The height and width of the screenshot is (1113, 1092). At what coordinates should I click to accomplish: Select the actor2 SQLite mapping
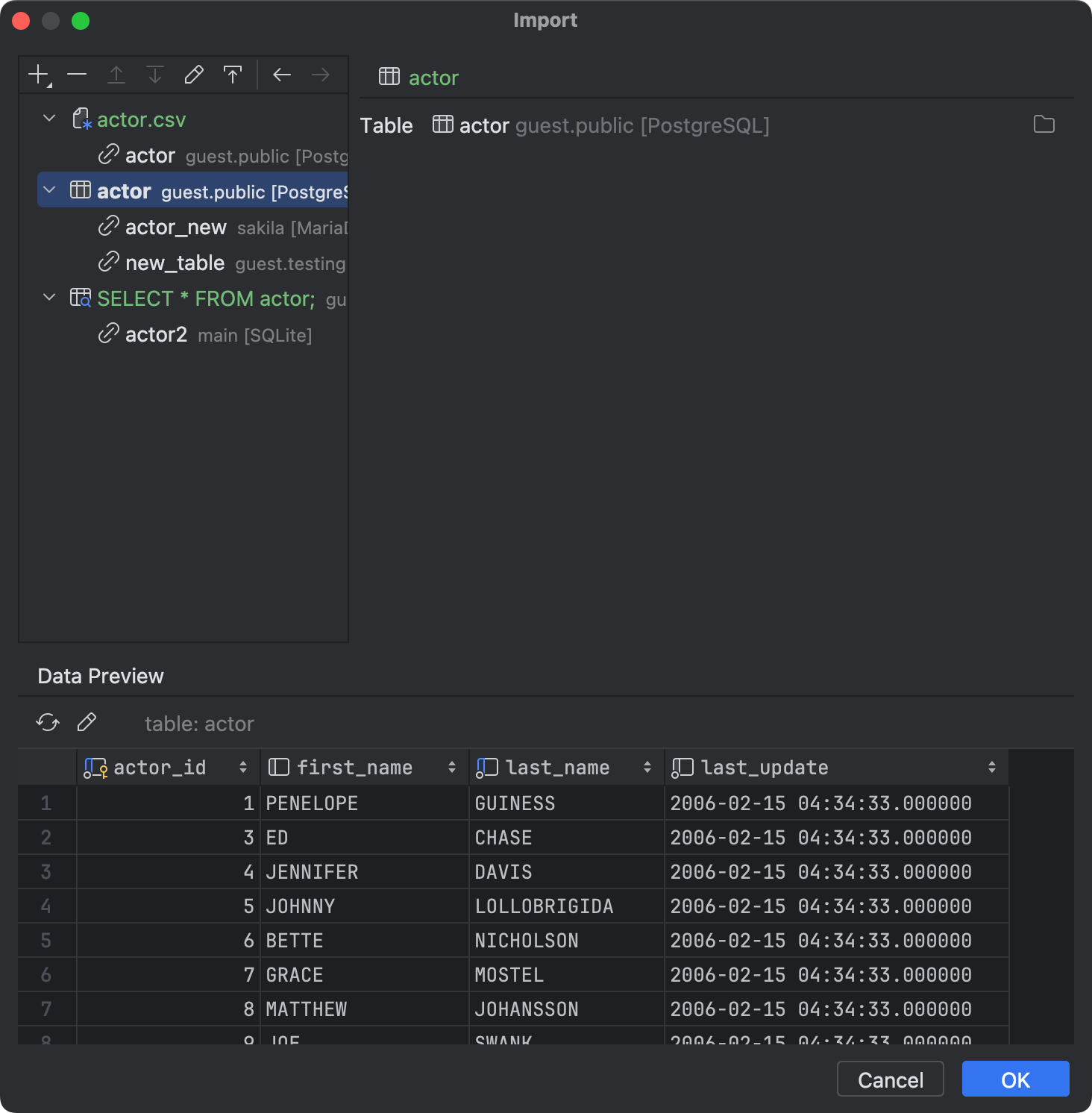click(x=157, y=334)
